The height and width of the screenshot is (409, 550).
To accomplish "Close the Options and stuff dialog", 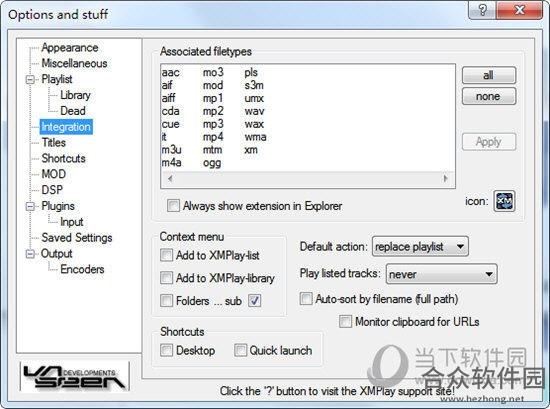I will (519, 10).
